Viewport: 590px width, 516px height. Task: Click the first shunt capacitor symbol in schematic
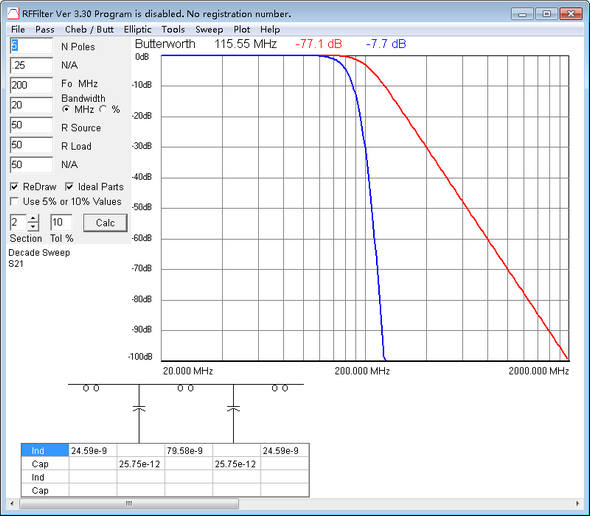point(139,409)
